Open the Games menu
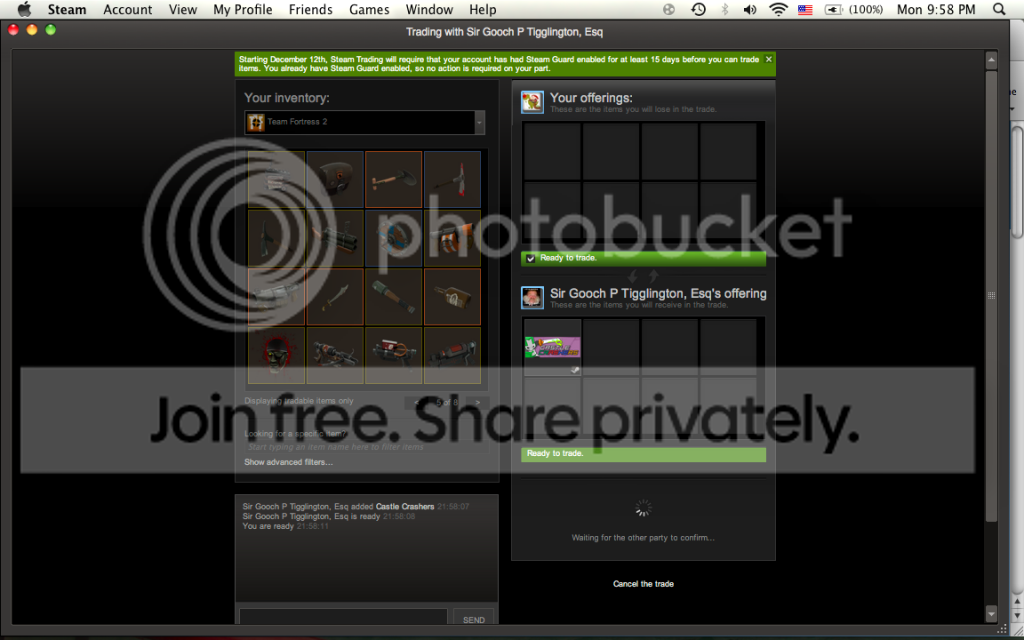The height and width of the screenshot is (640, 1024). coord(369,9)
